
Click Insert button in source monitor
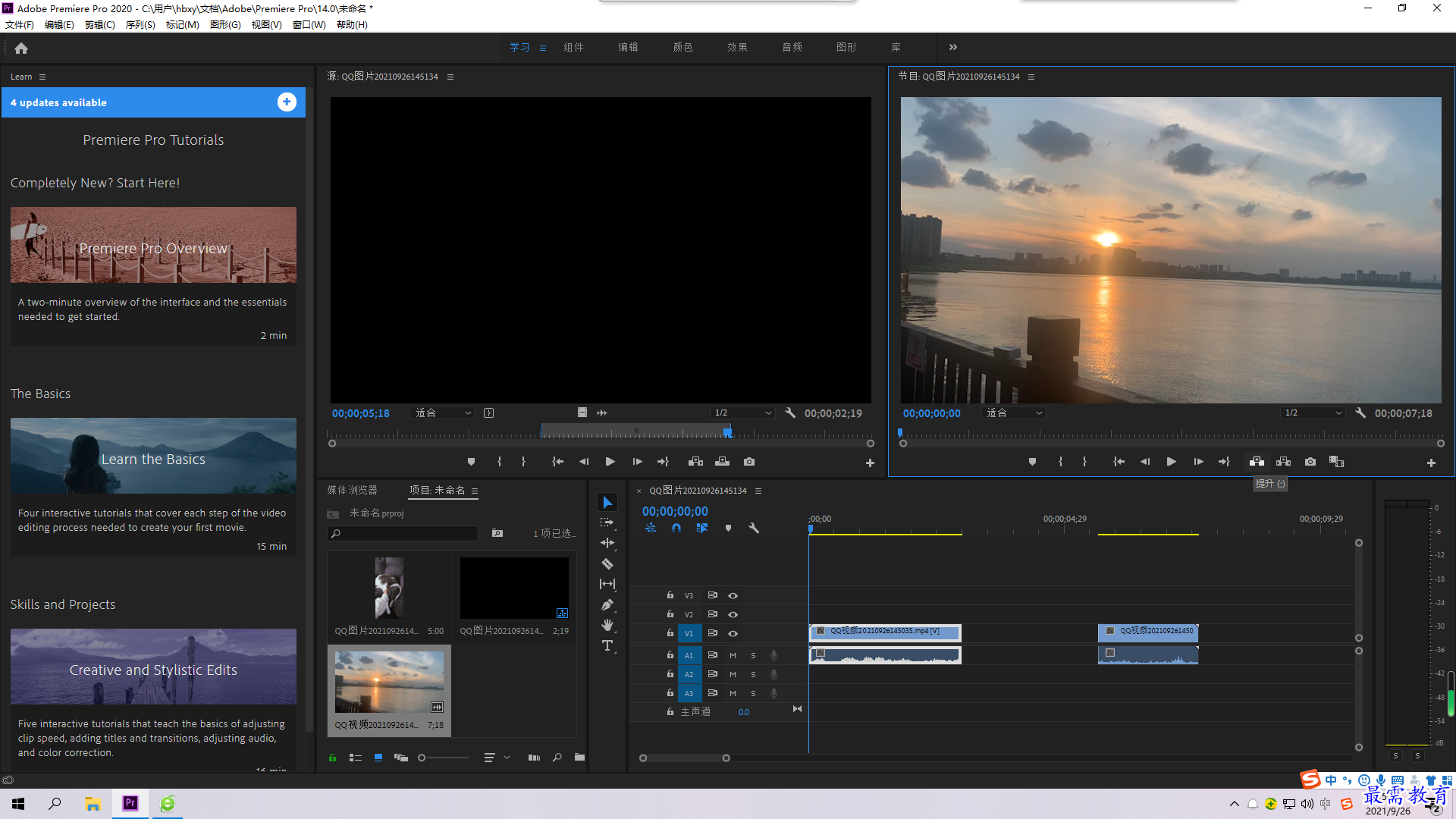(695, 462)
